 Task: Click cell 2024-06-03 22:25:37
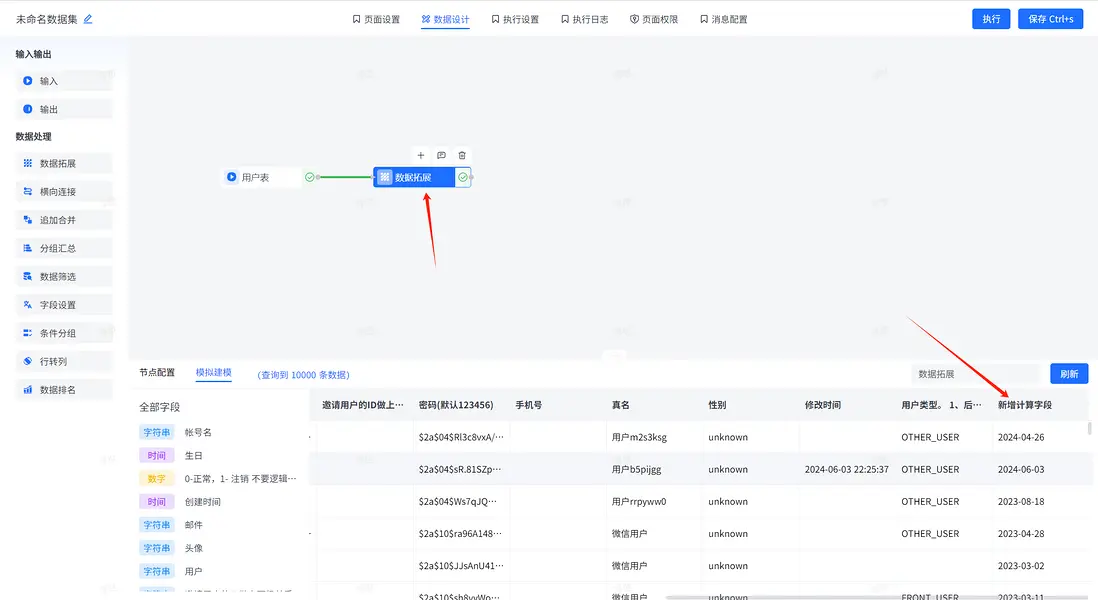tap(847, 469)
